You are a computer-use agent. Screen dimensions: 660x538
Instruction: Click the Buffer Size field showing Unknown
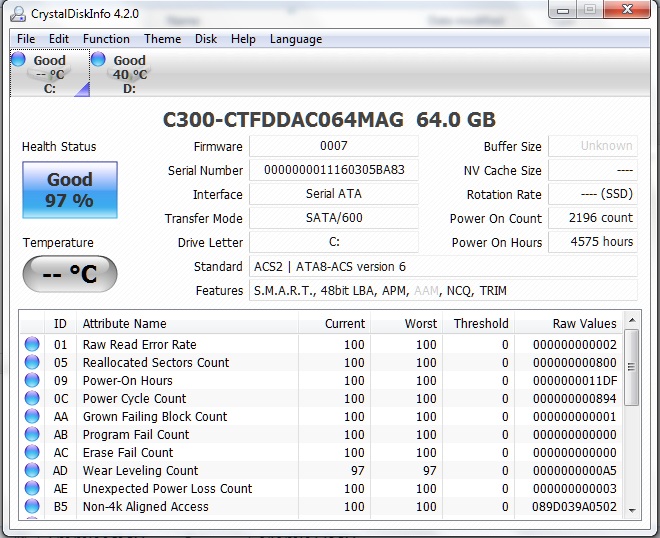pyautogui.click(x=593, y=146)
